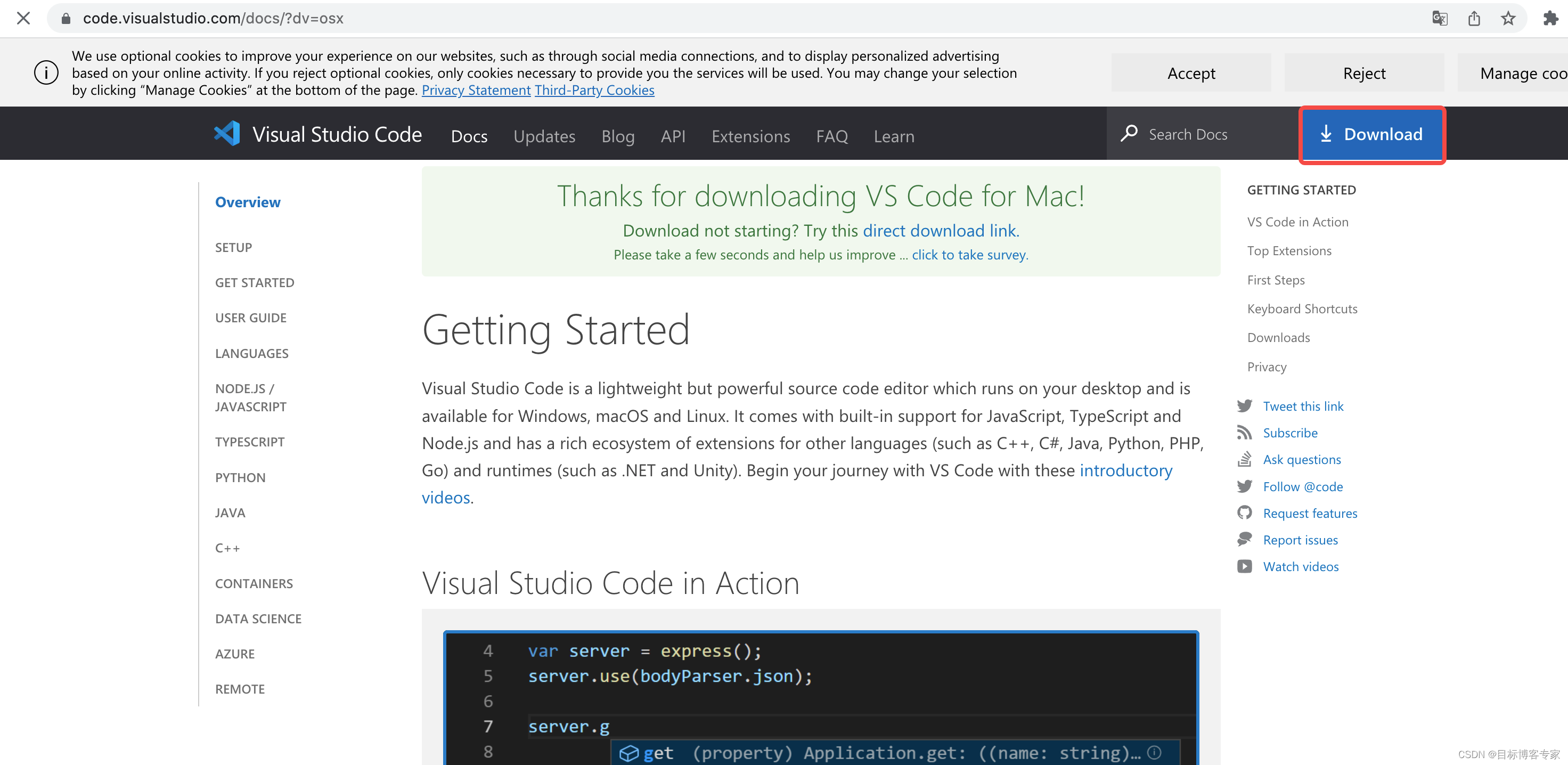
Task: Open the Extensions nav item
Action: [x=750, y=136]
